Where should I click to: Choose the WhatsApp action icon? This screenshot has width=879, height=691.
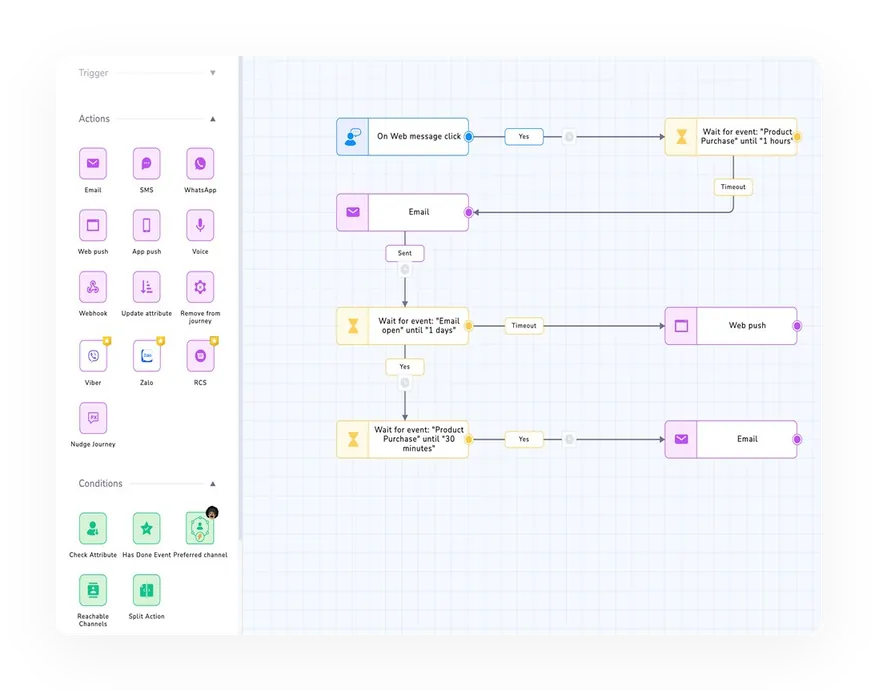tap(200, 164)
